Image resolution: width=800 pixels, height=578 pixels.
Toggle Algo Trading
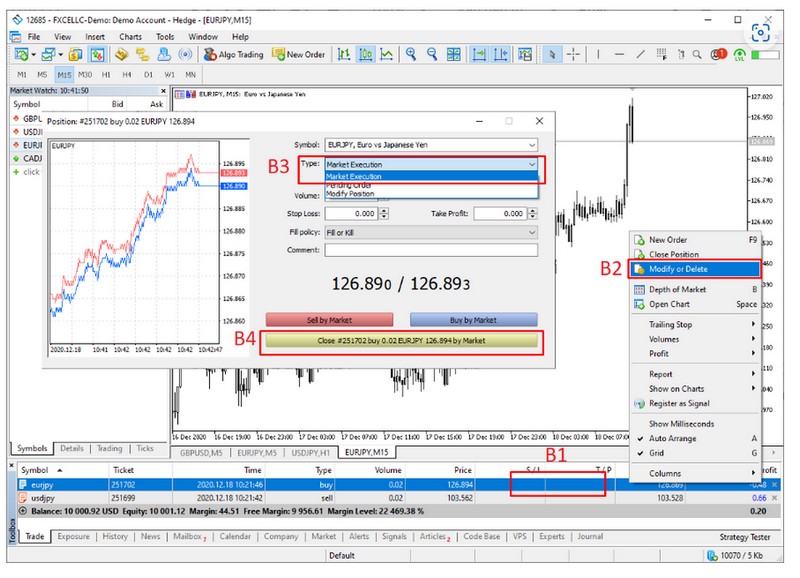(233, 54)
